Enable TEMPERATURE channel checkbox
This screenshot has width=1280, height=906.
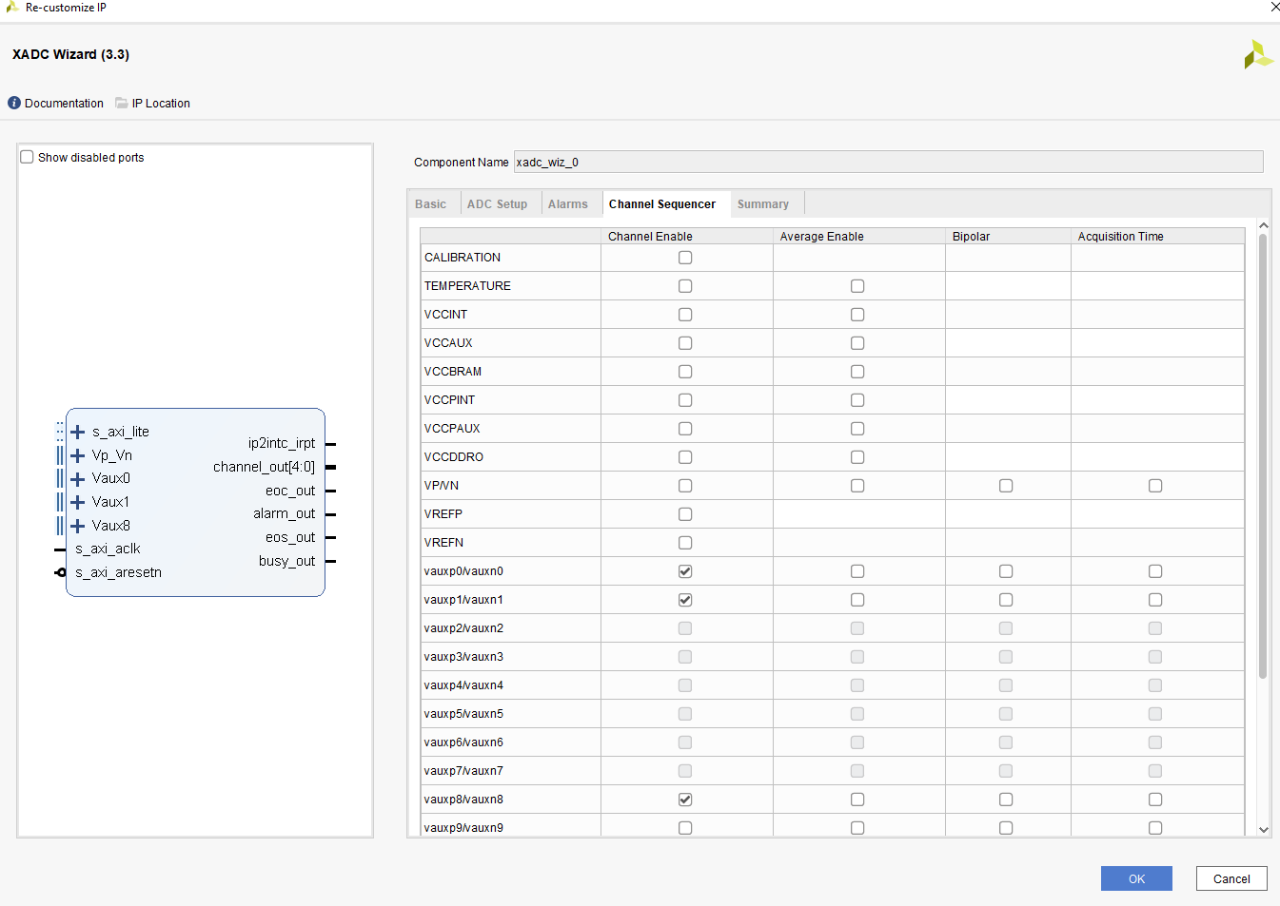point(685,286)
